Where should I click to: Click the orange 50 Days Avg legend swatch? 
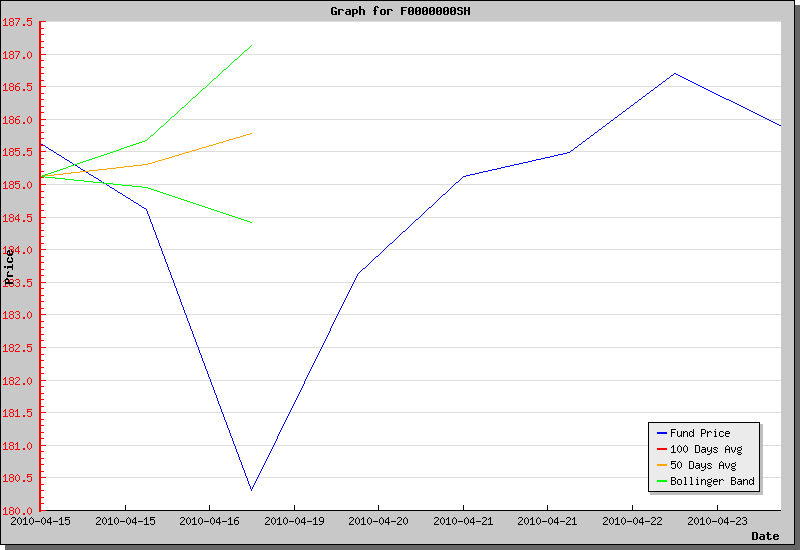661,466
